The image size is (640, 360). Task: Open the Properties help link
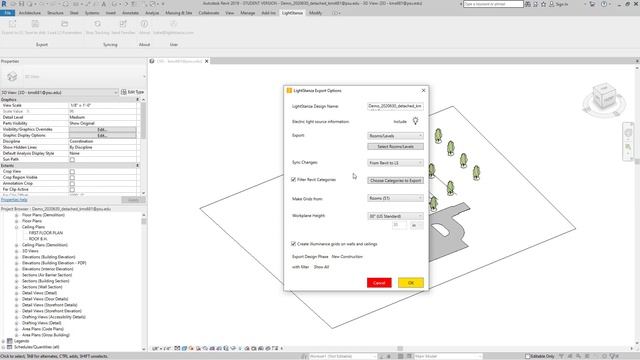[14, 200]
